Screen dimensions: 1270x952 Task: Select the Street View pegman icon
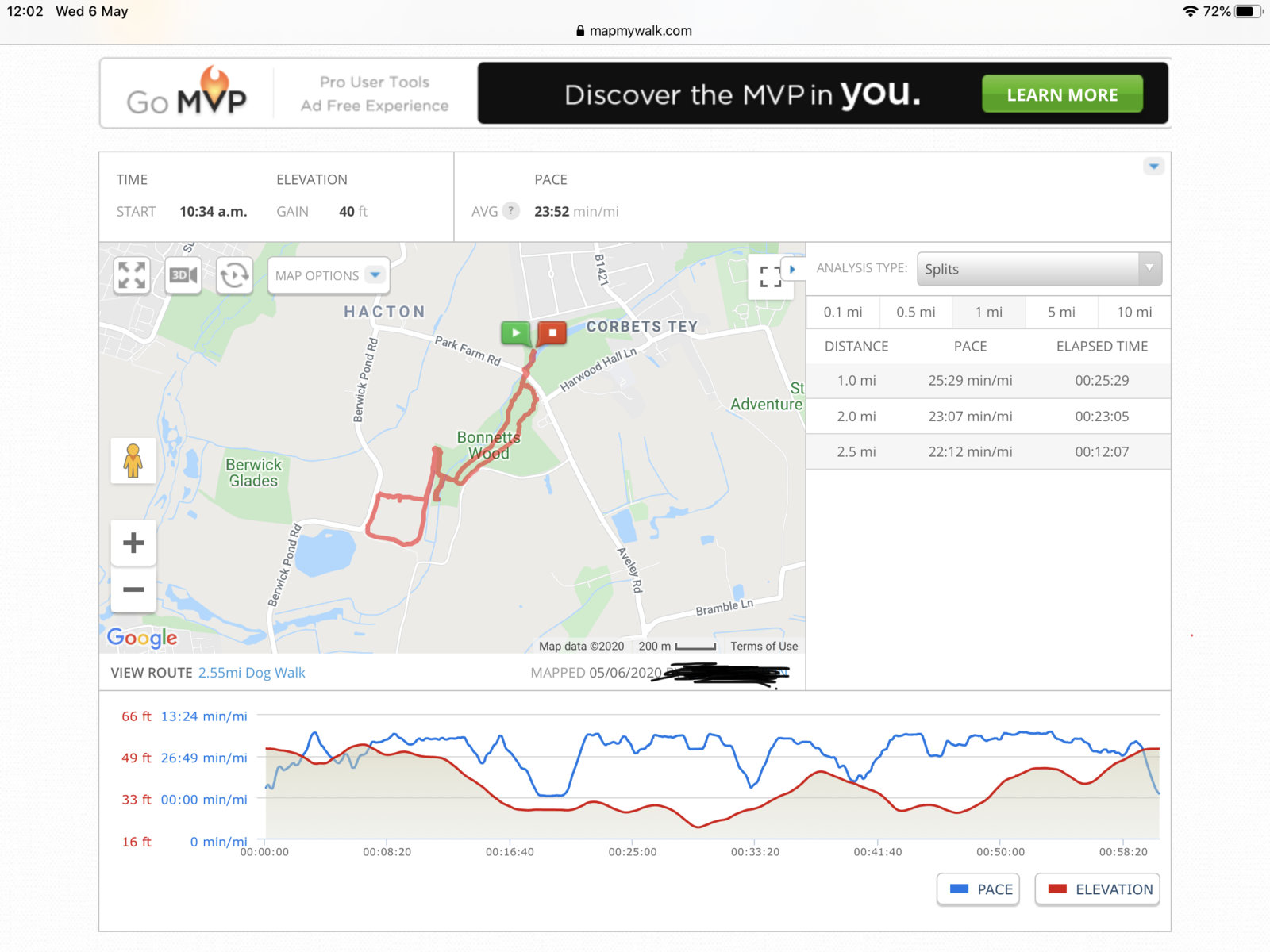133,461
